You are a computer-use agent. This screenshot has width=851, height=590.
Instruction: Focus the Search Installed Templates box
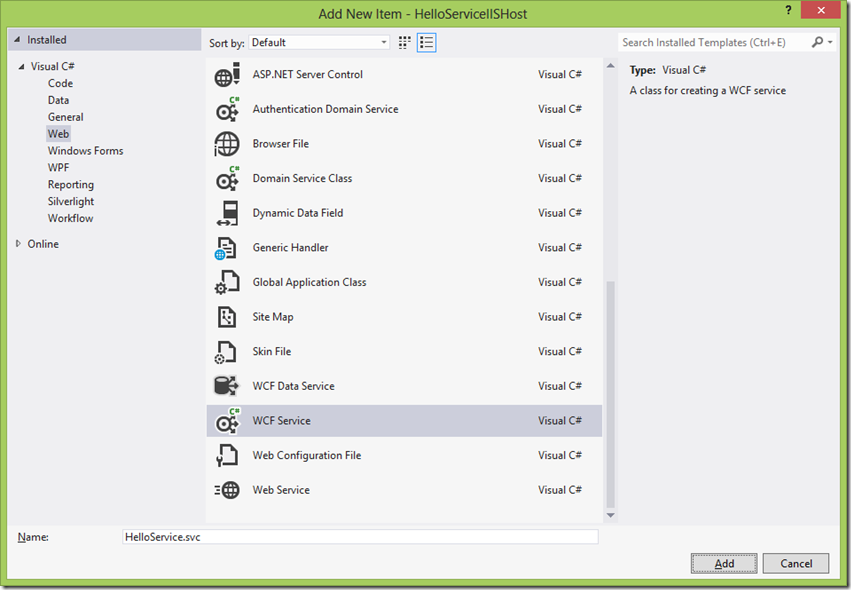tap(714, 42)
